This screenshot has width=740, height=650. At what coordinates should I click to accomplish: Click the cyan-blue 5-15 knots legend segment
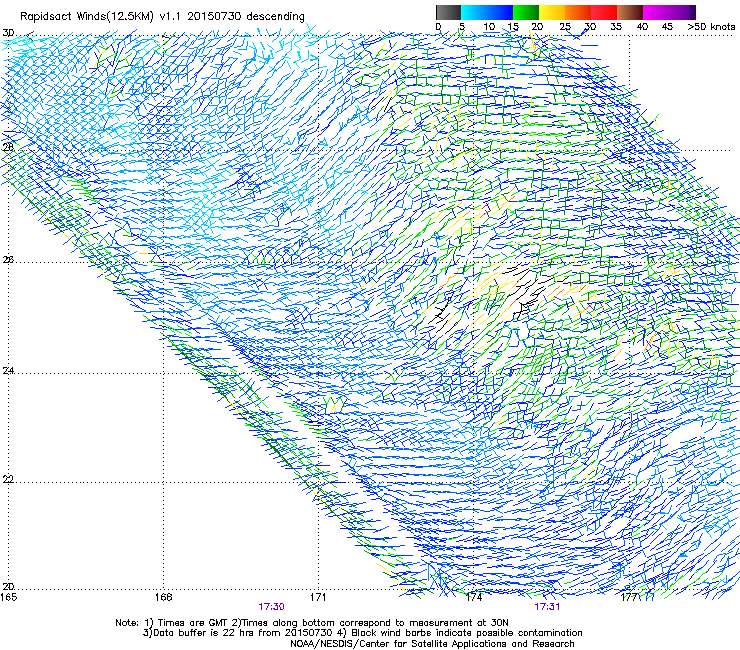[x=487, y=12]
